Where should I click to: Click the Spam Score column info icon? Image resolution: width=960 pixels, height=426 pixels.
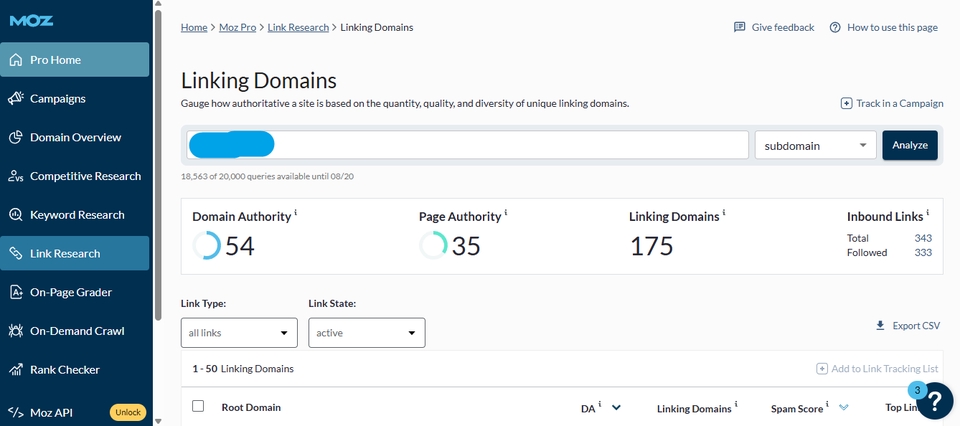point(828,405)
